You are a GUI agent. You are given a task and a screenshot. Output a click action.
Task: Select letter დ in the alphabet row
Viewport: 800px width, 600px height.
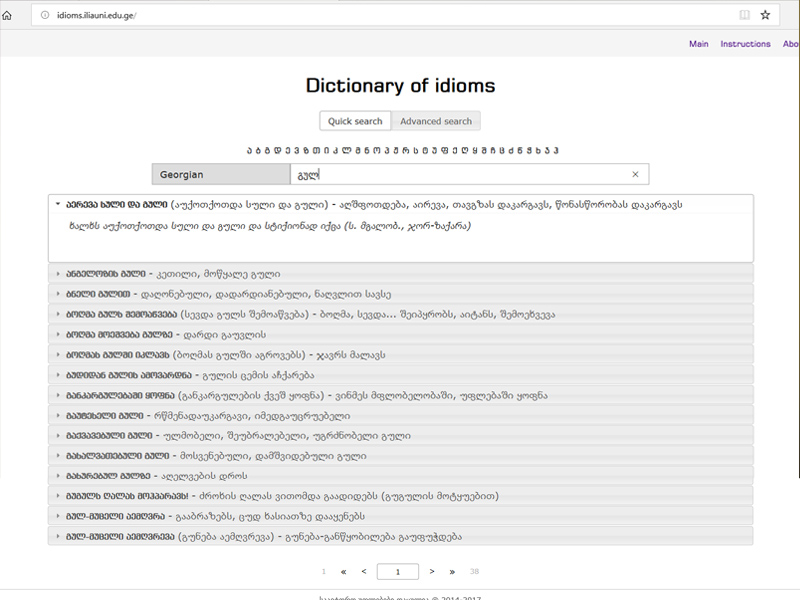[277, 151]
